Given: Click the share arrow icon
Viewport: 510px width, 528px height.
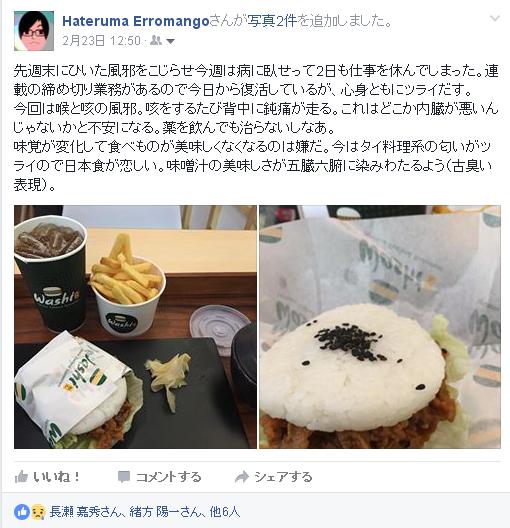Looking at the screenshot, I should 241,477.
